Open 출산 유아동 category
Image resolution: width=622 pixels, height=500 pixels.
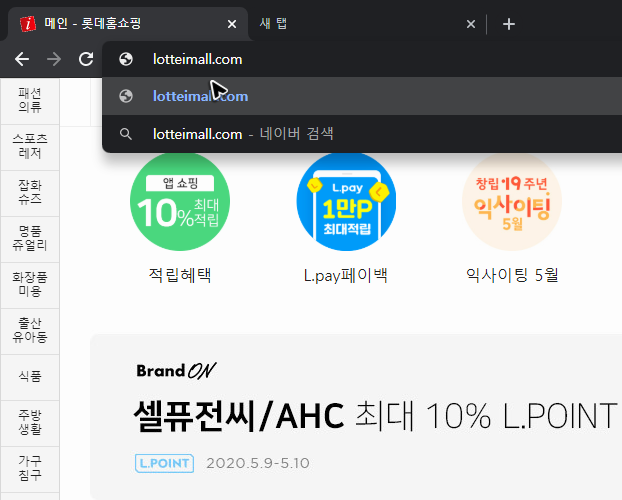click(x=30, y=331)
